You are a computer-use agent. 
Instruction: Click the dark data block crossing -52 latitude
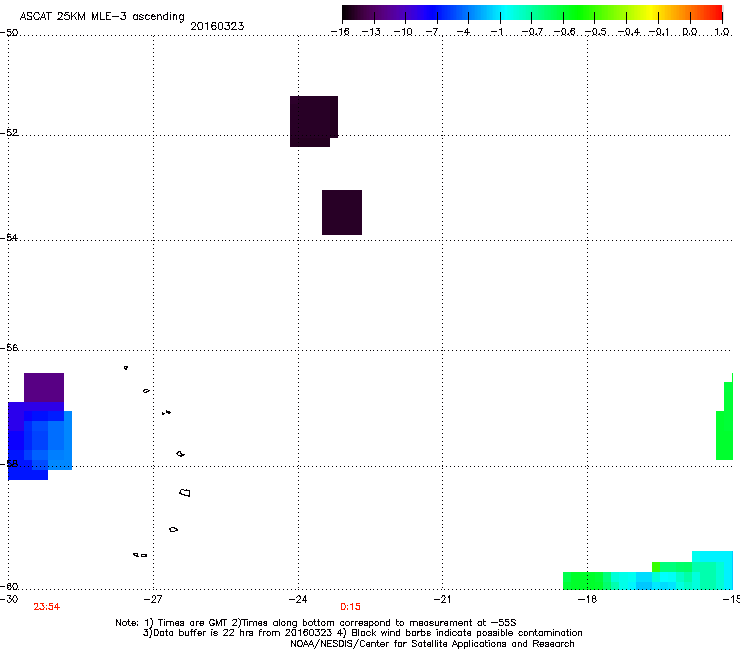click(313, 121)
